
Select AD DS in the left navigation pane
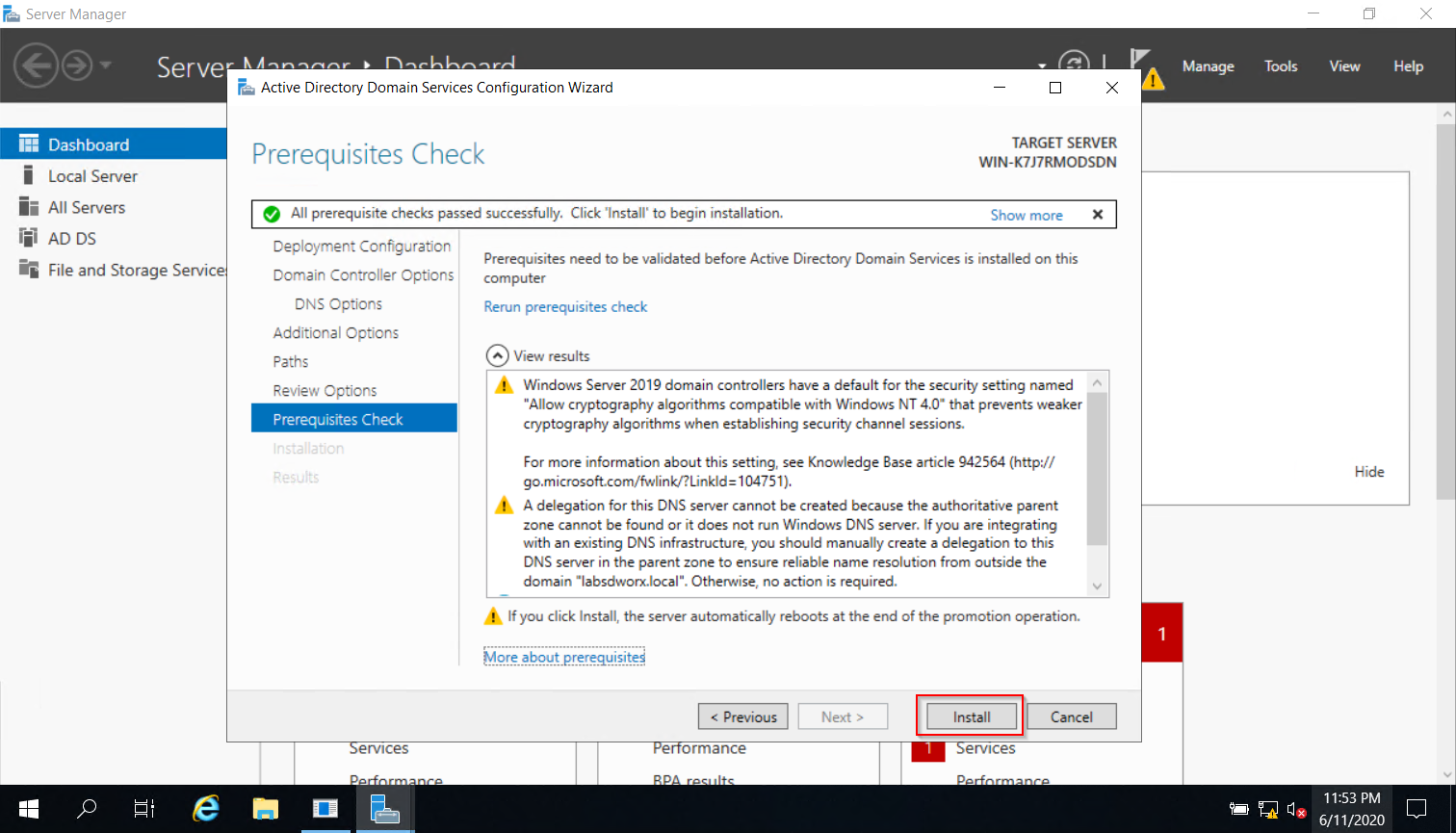[73, 238]
